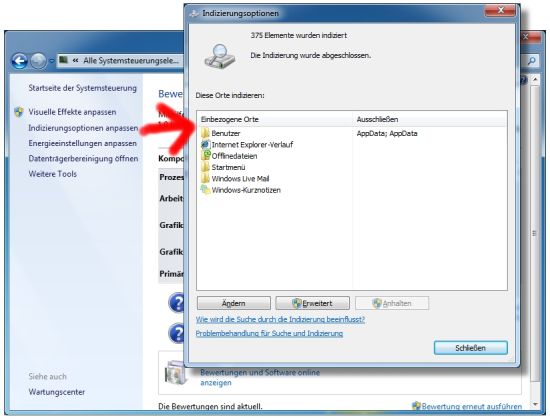
Task: Select the Startmenü folder icon
Action: [205, 167]
